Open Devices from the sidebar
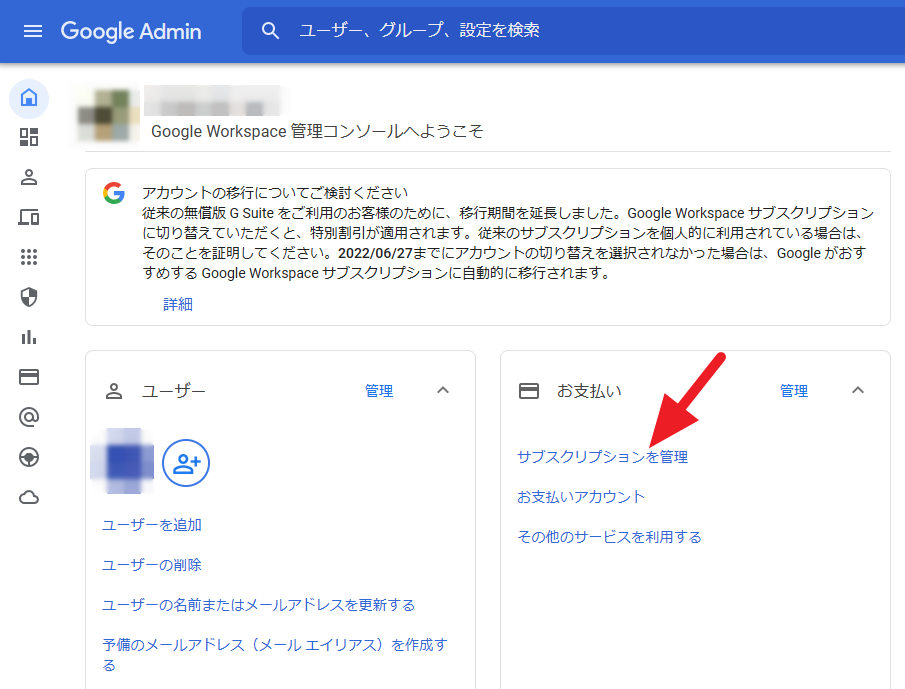The height and width of the screenshot is (689, 905). click(x=29, y=217)
